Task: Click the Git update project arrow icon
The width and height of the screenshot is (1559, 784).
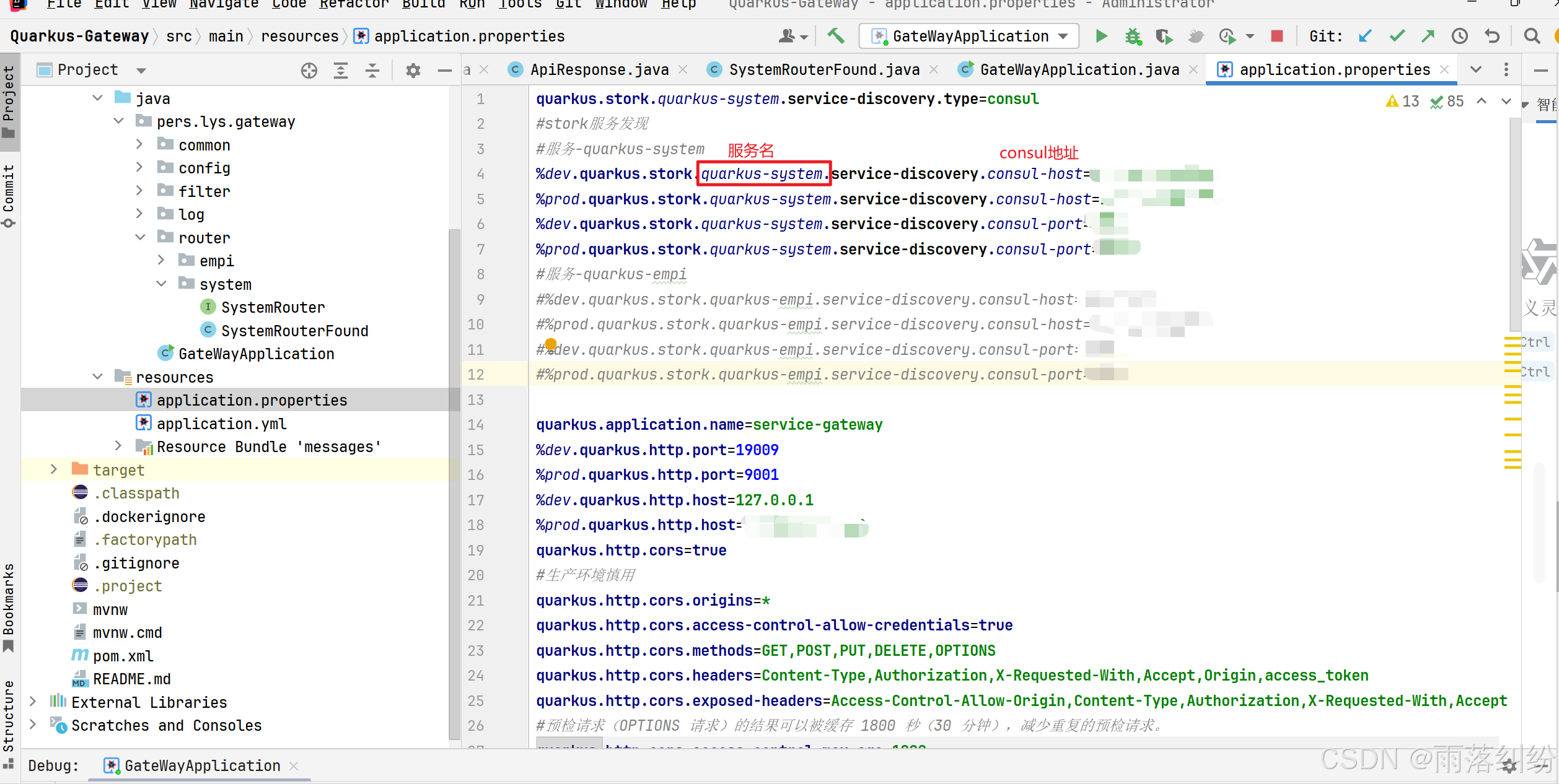Action: [x=1364, y=37]
